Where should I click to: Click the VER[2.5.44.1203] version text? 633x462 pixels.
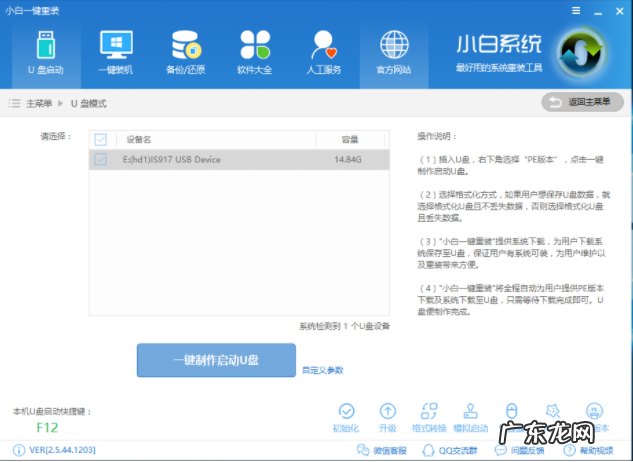pyautogui.click(x=63, y=450)
